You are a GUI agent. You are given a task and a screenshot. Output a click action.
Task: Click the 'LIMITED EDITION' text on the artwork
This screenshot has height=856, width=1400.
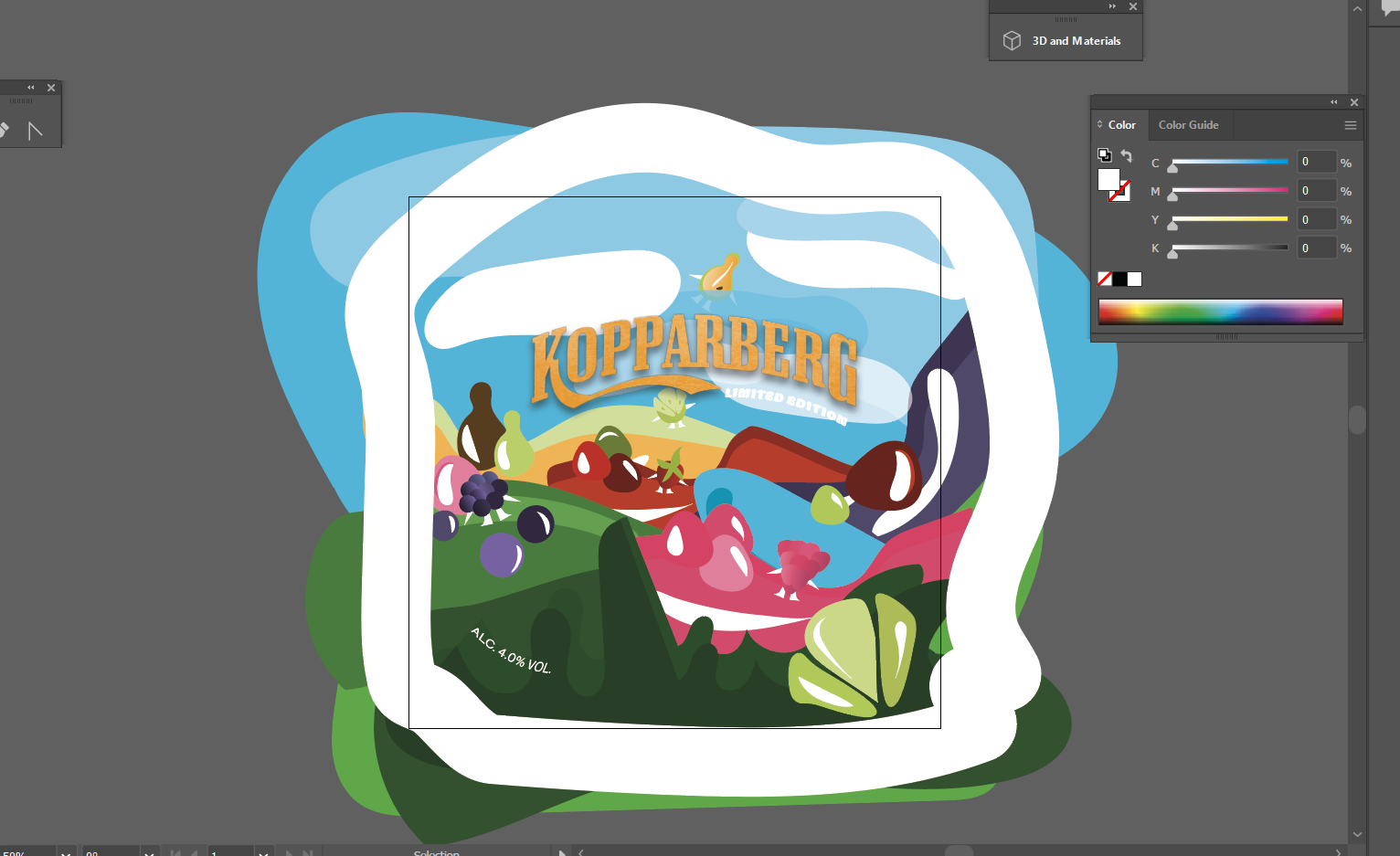point(787,405)
